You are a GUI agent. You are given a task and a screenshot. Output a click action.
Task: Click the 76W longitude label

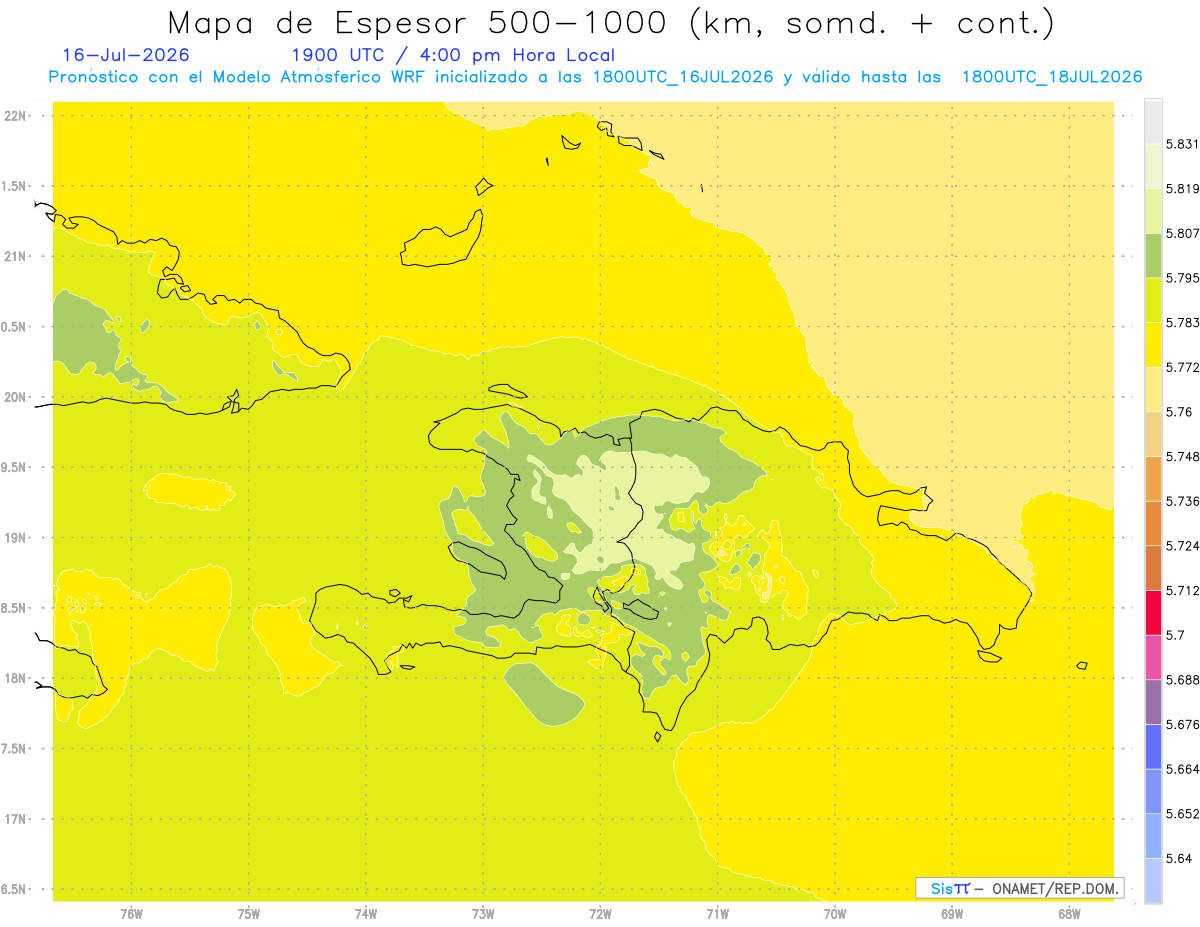131,914
